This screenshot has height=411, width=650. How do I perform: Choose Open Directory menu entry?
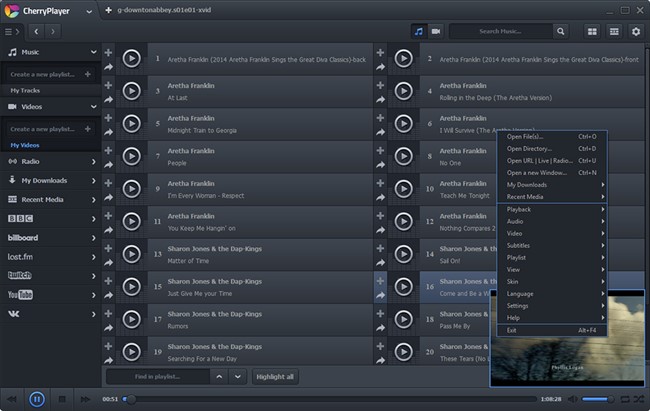[x=552, y=149]
